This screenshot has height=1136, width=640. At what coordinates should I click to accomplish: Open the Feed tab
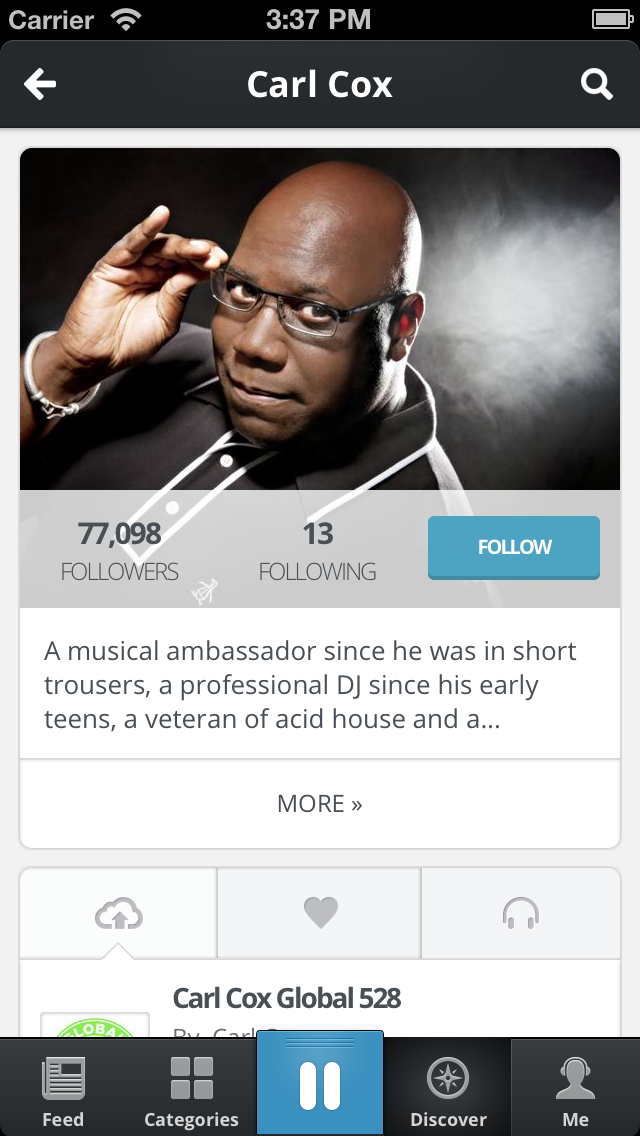(63, 1091)
